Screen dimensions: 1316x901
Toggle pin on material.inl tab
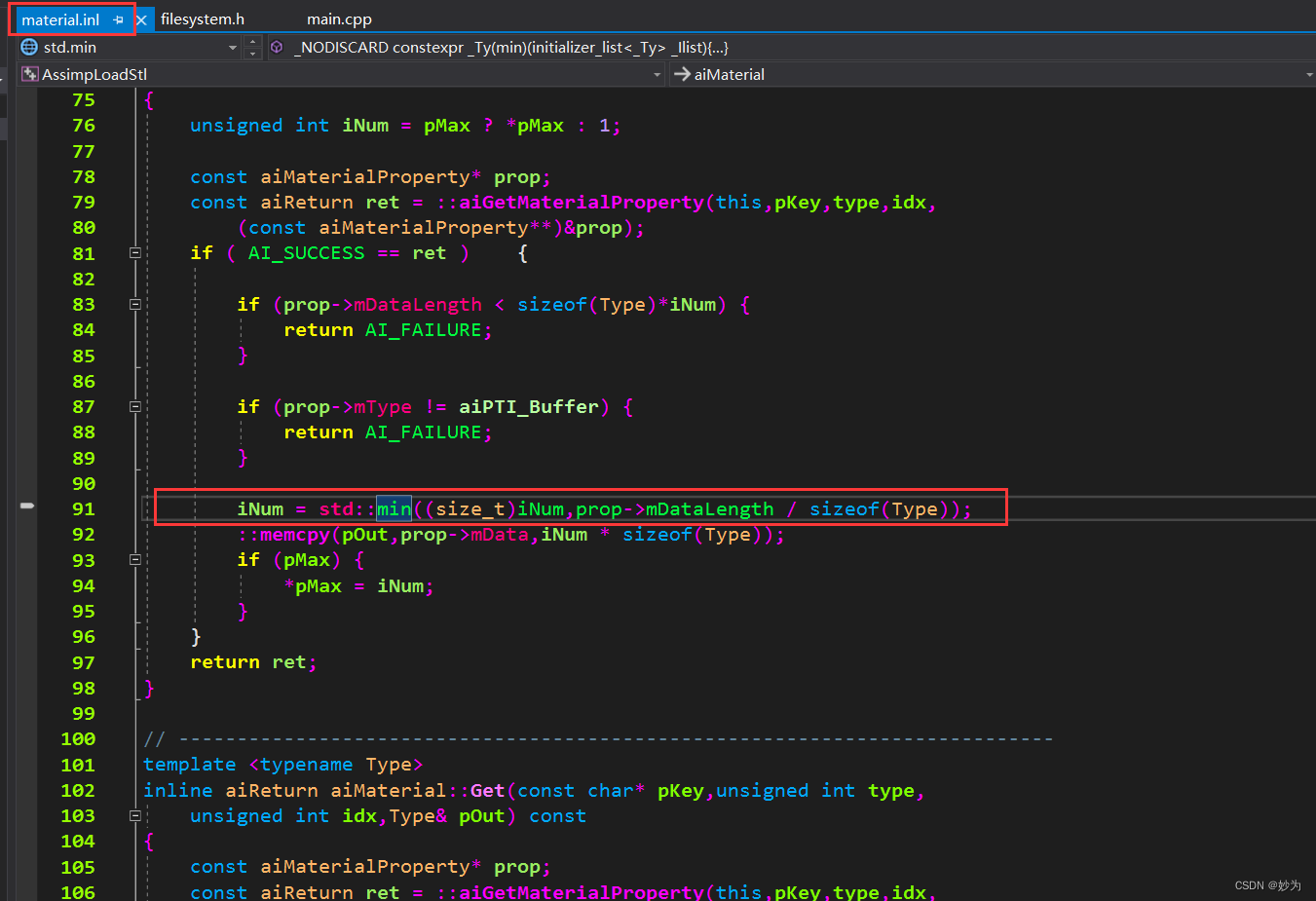[118, 19]
